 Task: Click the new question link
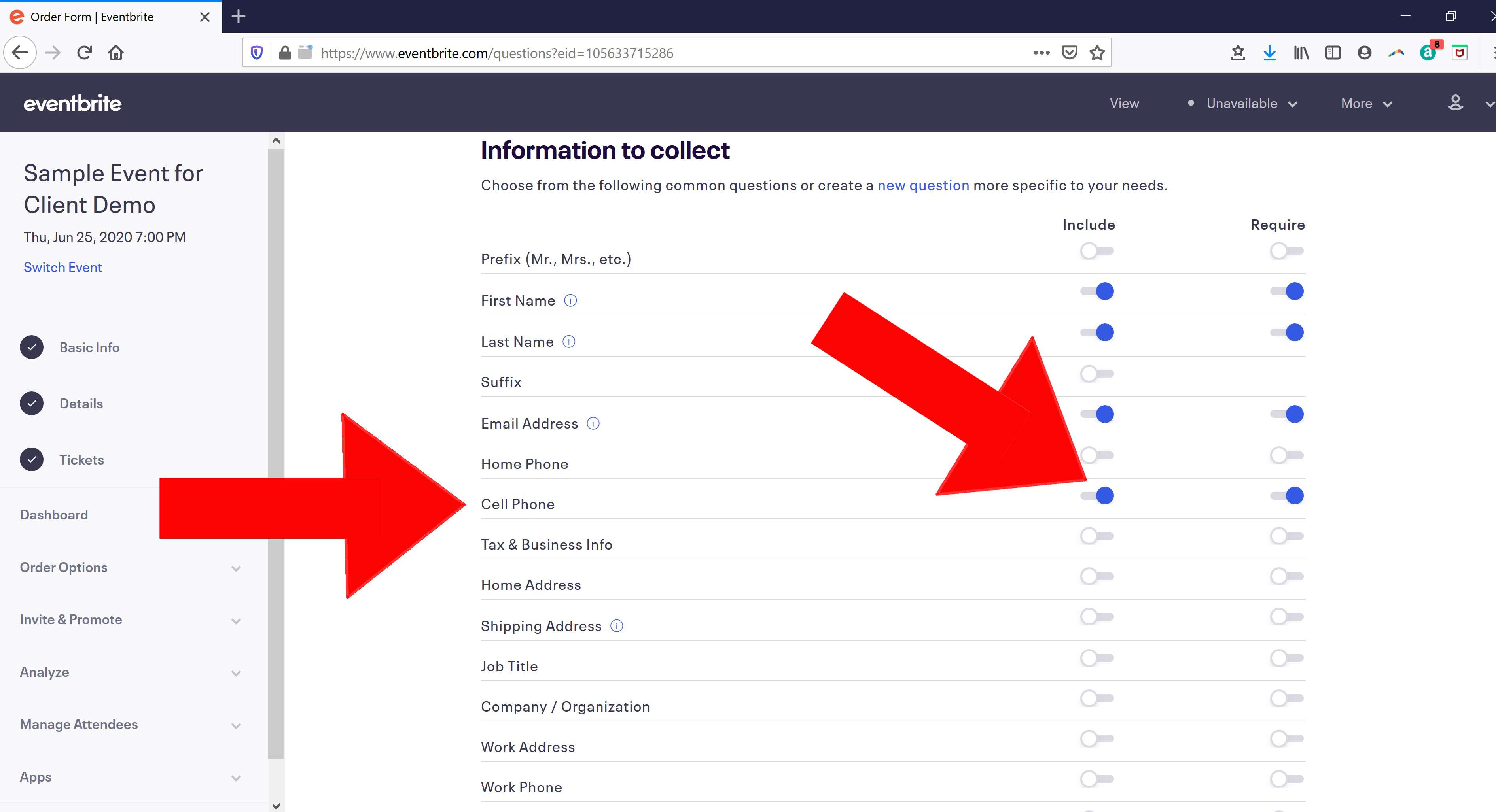point(923,185)
